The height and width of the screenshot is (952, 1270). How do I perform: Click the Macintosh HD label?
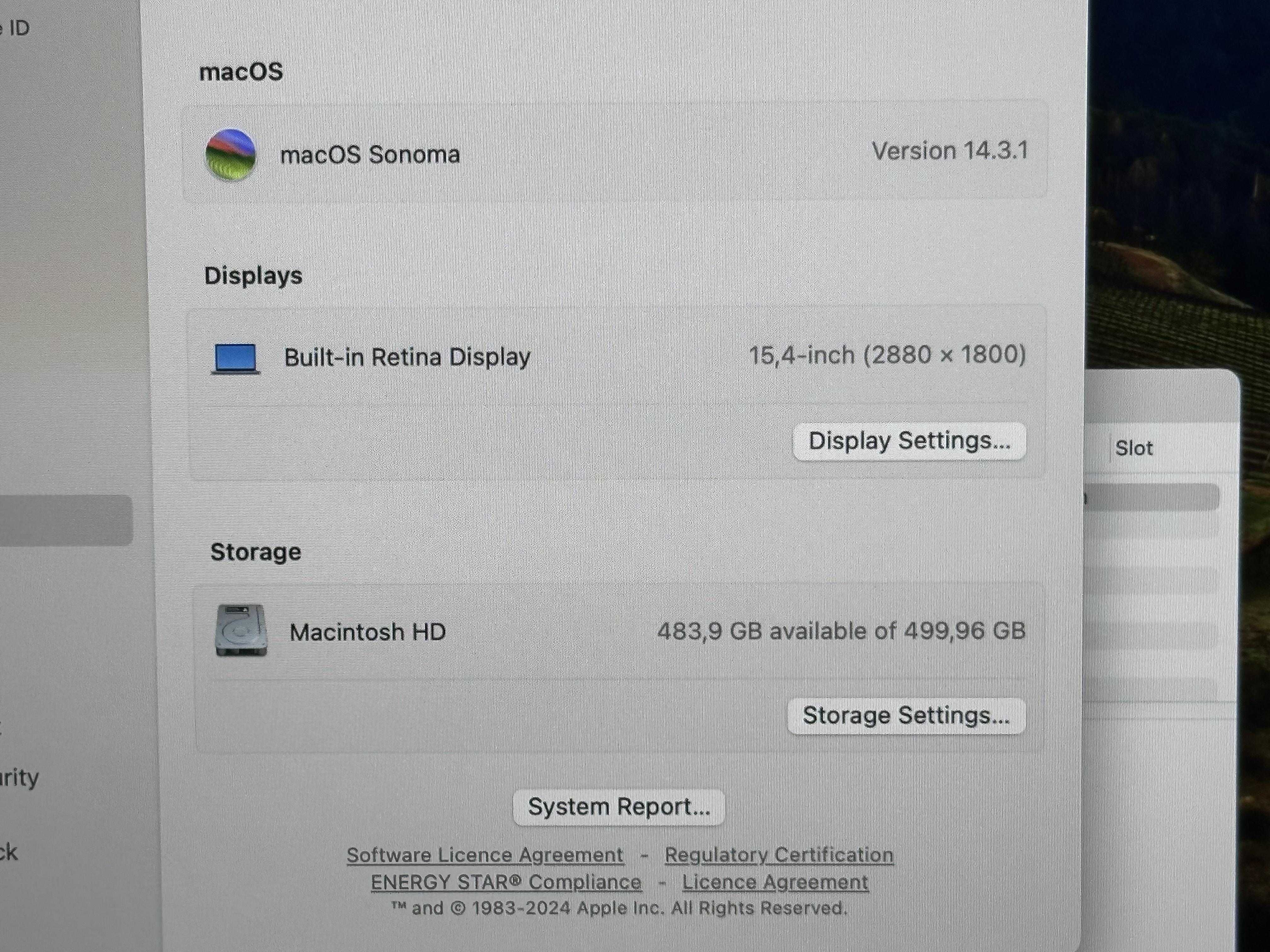368,632
